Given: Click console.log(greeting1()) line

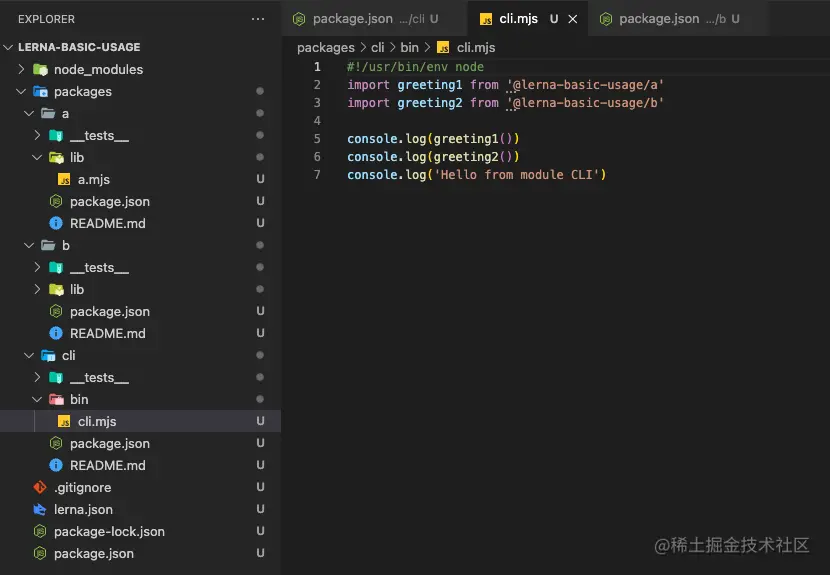Looking at the screenshot, I should pos(433,139).
